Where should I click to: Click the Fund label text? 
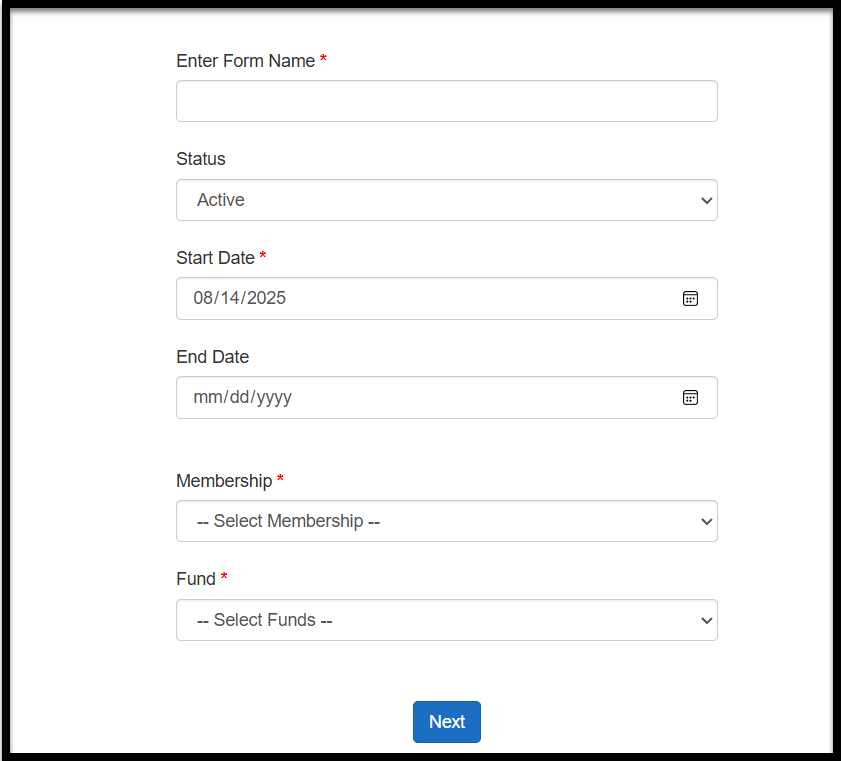(196, 579)
